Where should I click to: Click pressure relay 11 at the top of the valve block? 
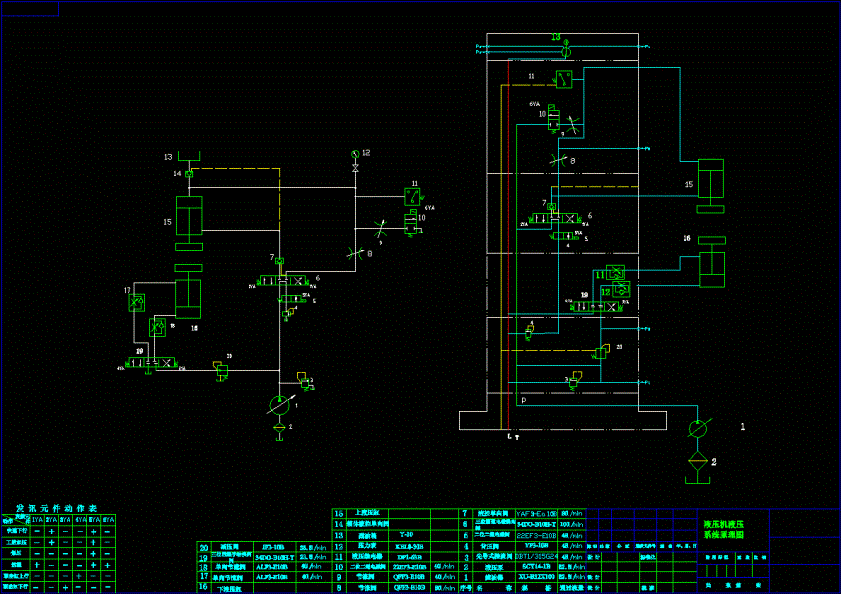click(x=564, y=79)
